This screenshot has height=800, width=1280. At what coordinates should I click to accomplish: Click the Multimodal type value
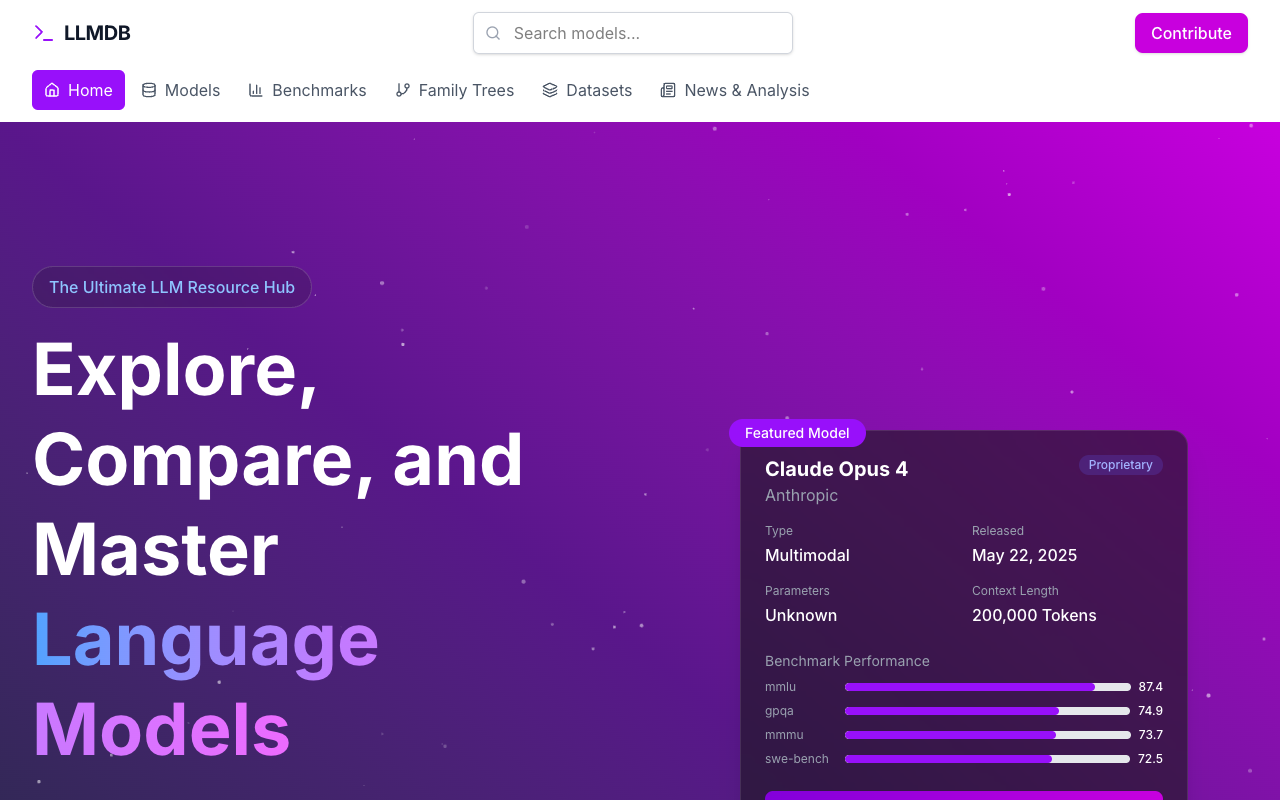point(807,555)
